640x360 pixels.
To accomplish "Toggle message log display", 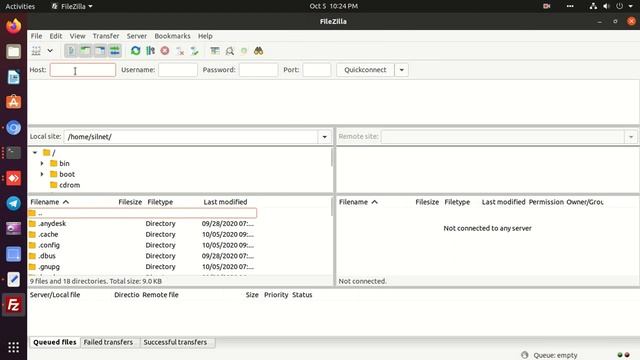I will tap(71, 51).
